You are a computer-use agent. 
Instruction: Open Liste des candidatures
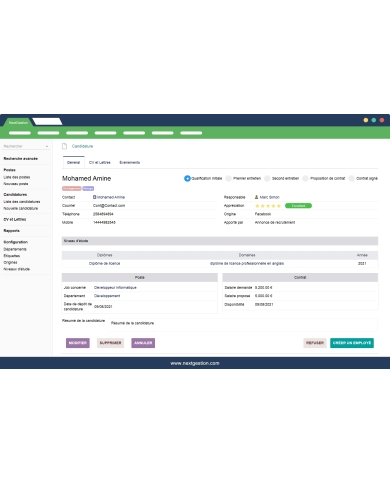pyautogui.click(x=22, y=202)
